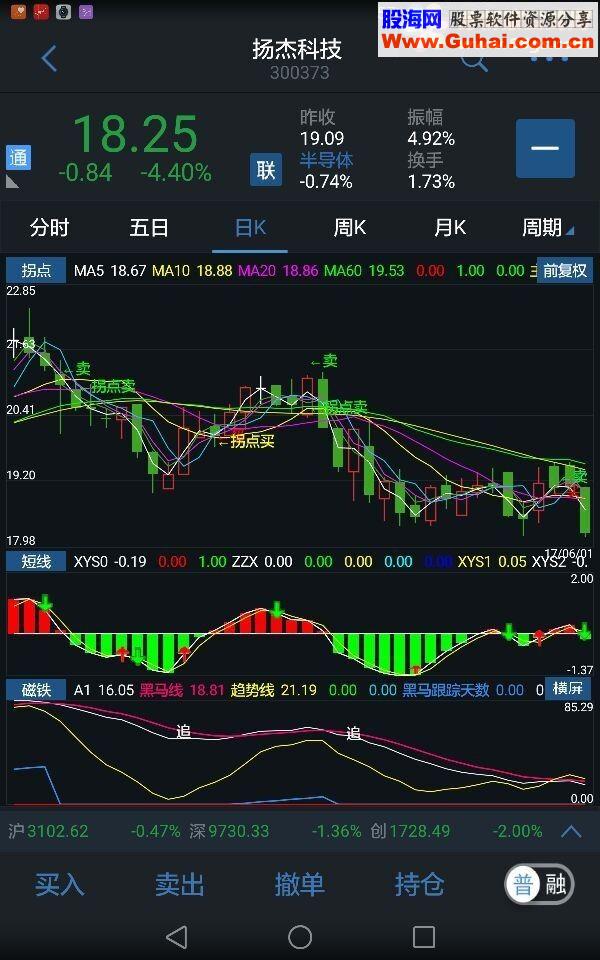
Task: Switch to the 分时 tab
Action: coord(50,228)
